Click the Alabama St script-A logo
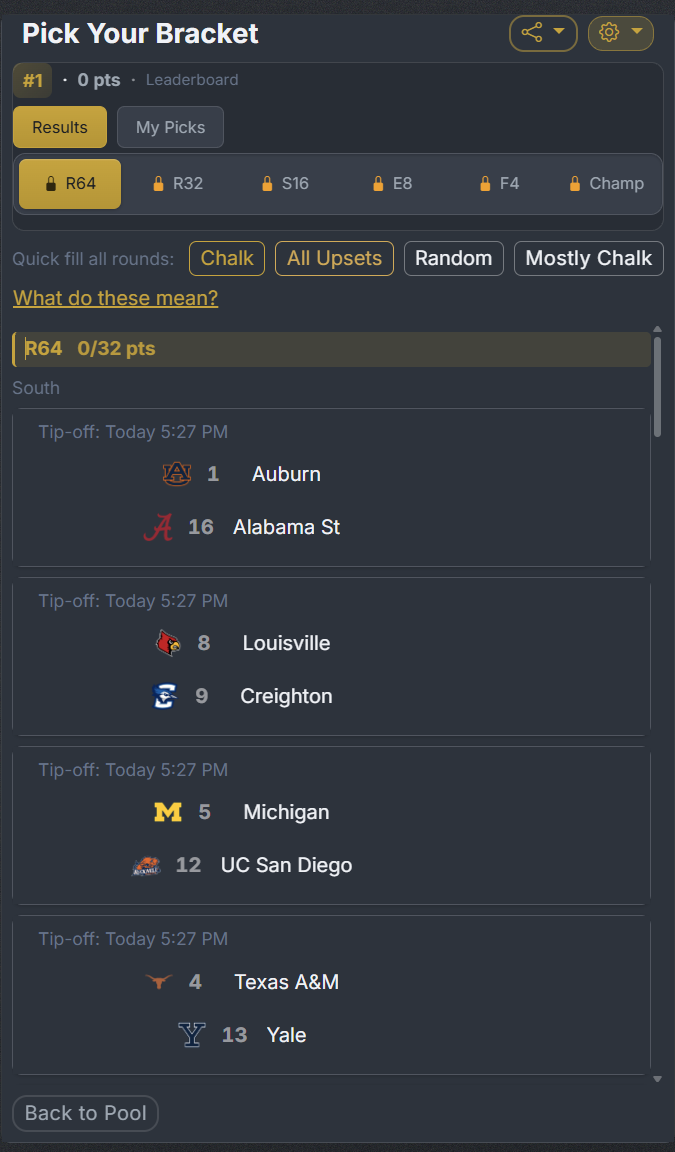This screenshot has height=1152, width=675. [x=158, y=527]
